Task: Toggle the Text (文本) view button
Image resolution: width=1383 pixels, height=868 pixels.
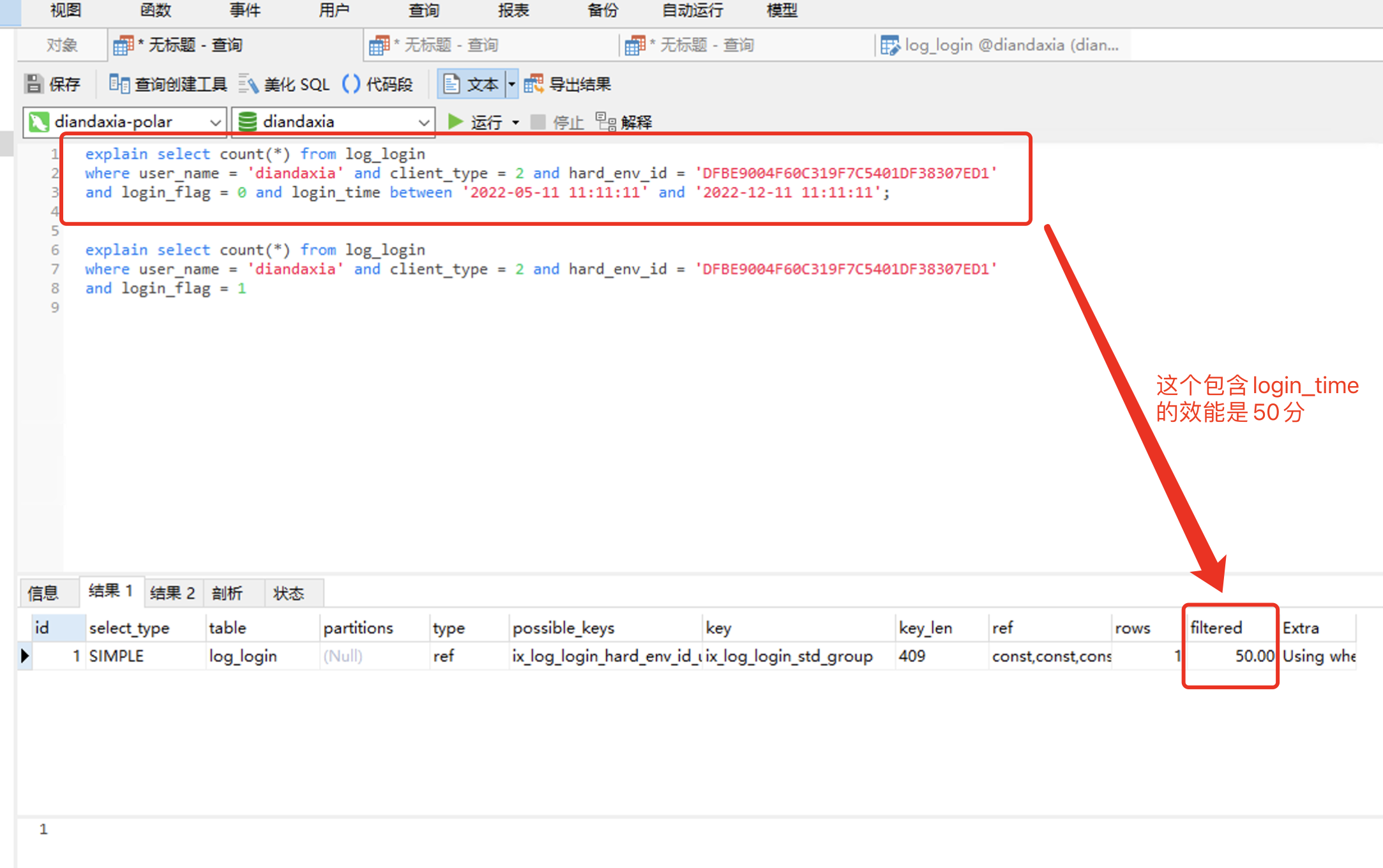Action: 471,84
